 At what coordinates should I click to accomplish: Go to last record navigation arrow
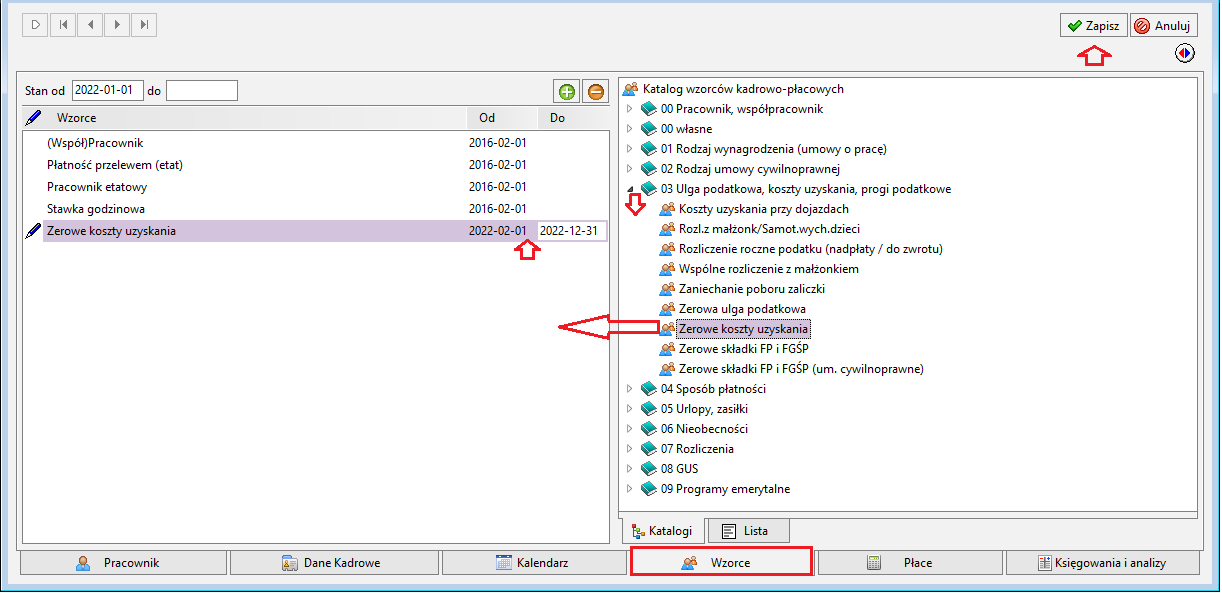click(145, 24)
